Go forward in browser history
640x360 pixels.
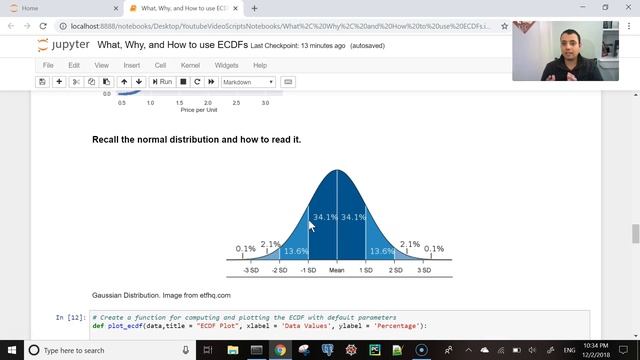[27, 26]
